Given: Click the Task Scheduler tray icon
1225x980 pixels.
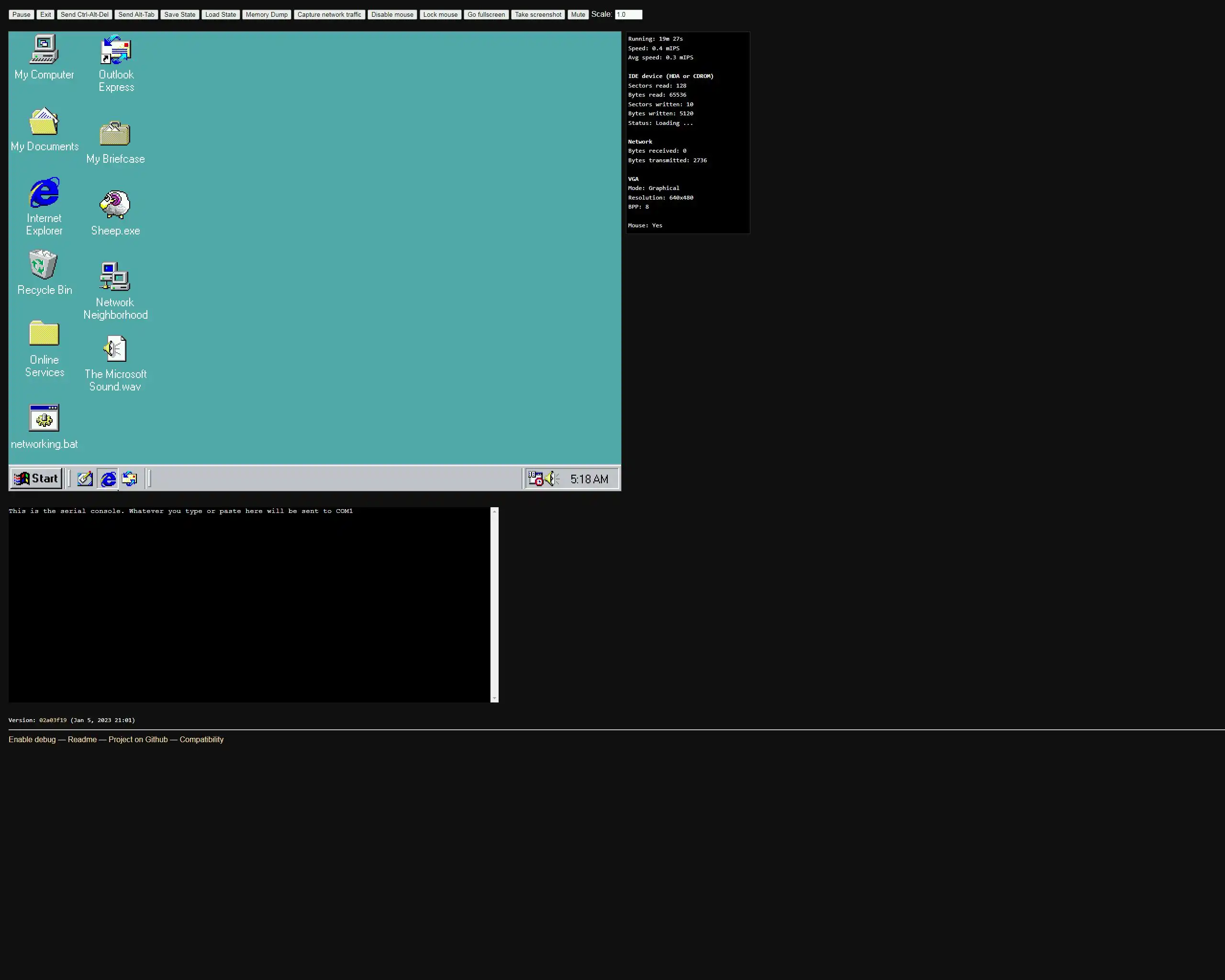Looking at the screenshot, I should (x=535, y=479).
